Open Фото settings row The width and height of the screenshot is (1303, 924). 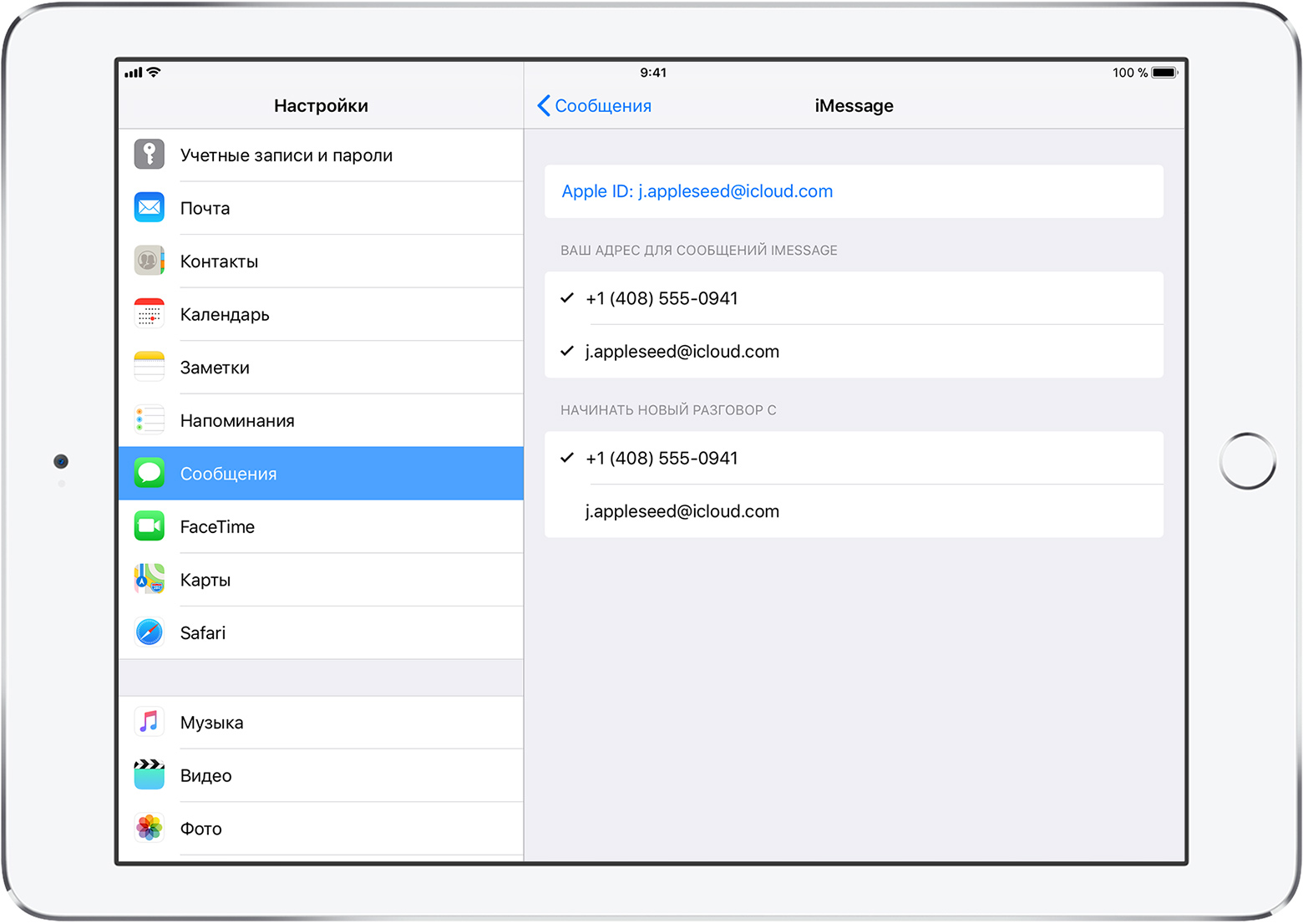tap(321, 828)
